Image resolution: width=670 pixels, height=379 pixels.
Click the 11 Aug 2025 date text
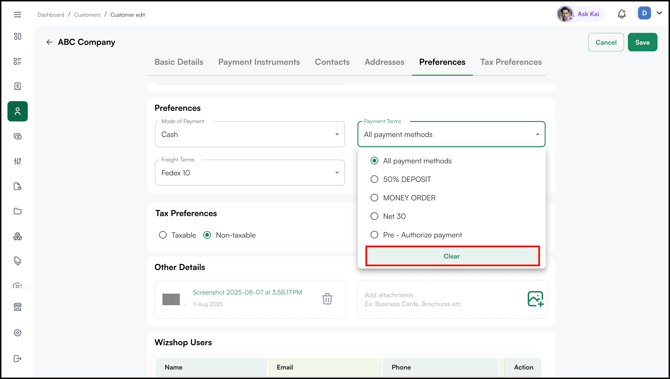[x=208, y=304]
